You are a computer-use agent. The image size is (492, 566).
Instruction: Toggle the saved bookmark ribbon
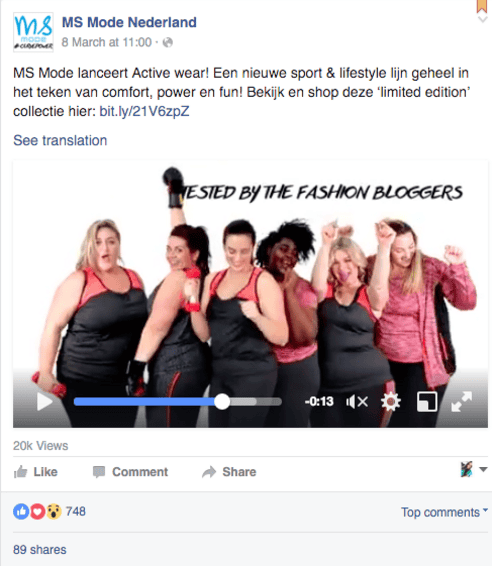[483, 6]
